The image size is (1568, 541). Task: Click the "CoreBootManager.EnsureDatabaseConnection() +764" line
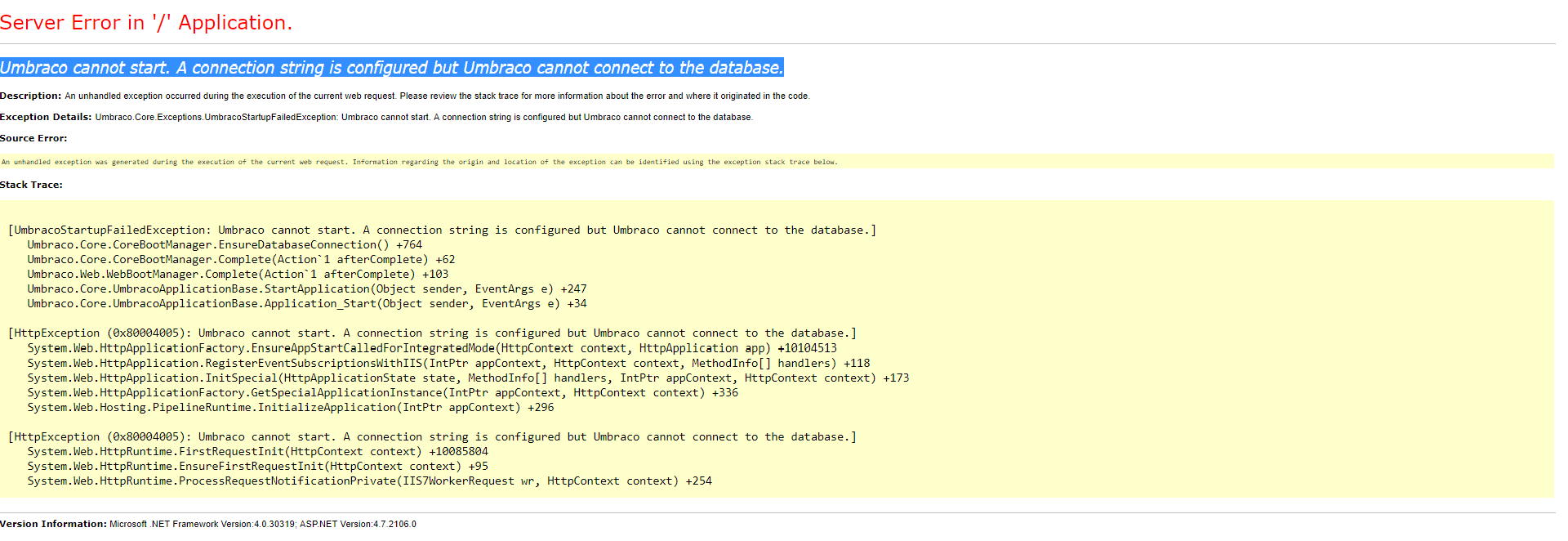225,245
